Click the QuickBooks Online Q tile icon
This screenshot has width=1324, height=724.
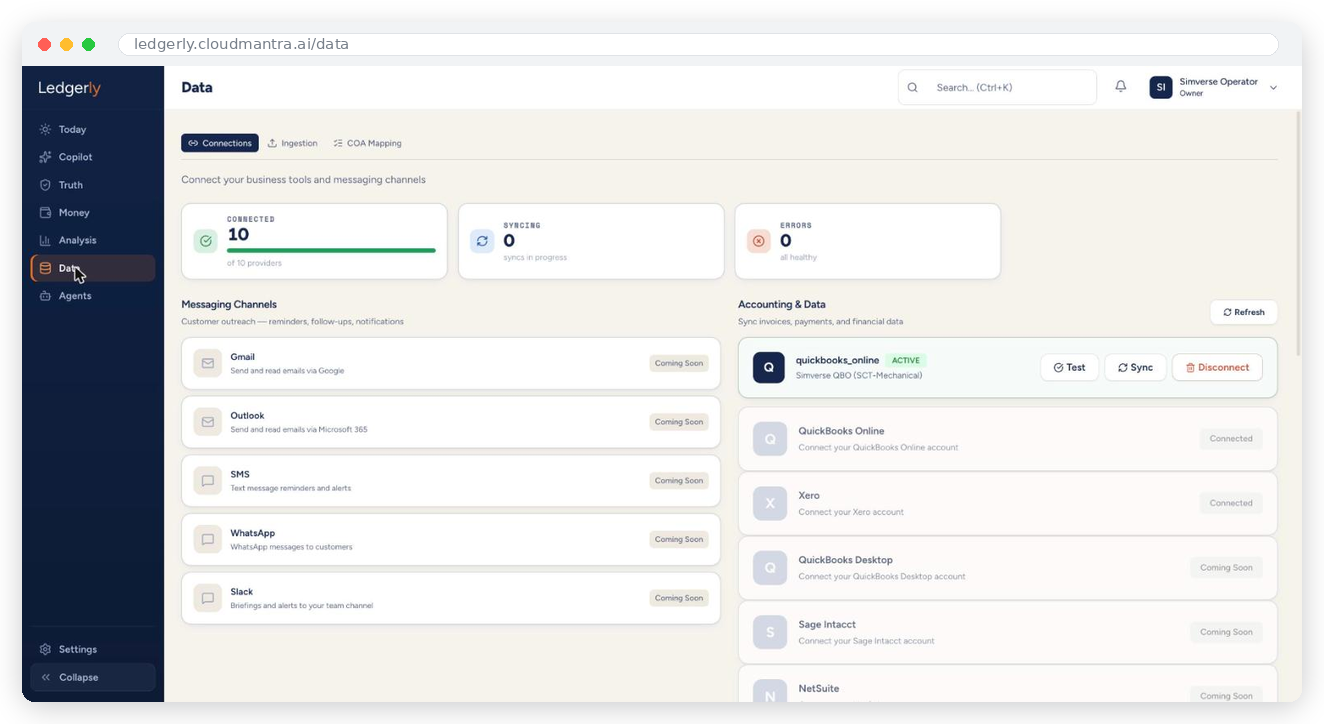pyautogui.click(x=770, y=439)
